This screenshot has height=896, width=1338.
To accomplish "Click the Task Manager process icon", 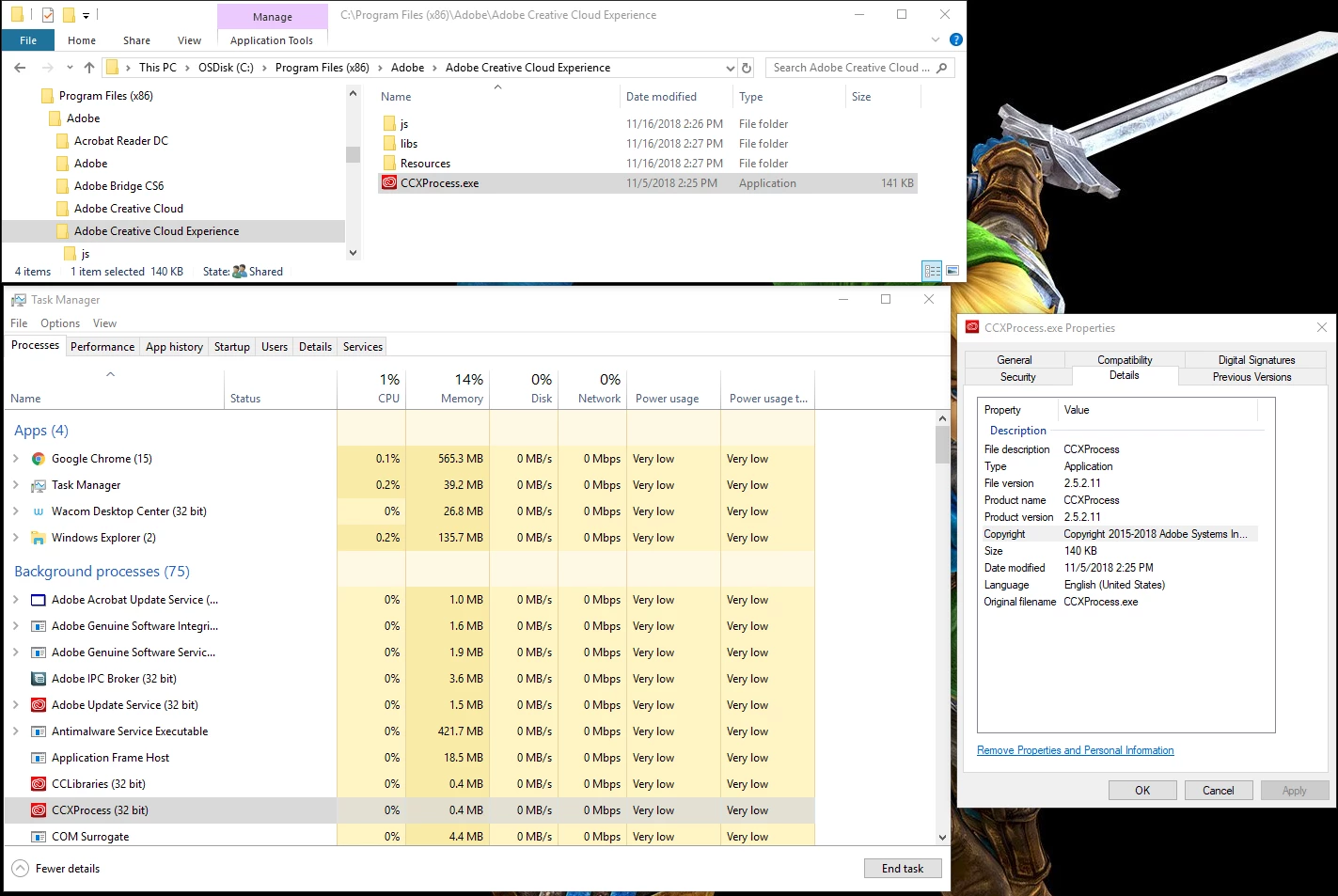I will pyautogui.click(x=39, y=485).
